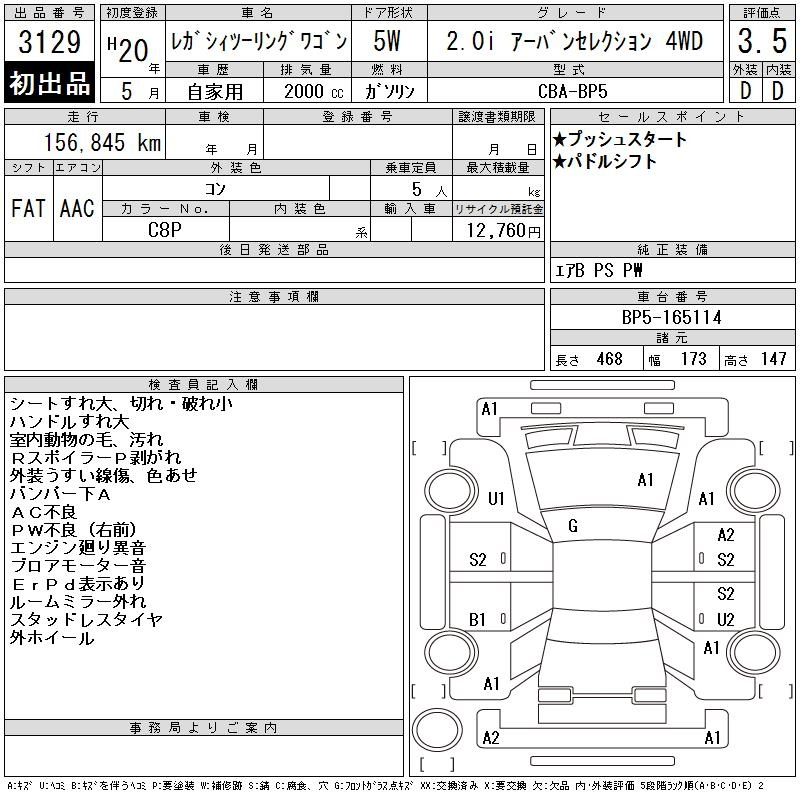This screenshot has width=800, height=800.
Task: Click the H20 first registration year
Action: click(128, 49)
